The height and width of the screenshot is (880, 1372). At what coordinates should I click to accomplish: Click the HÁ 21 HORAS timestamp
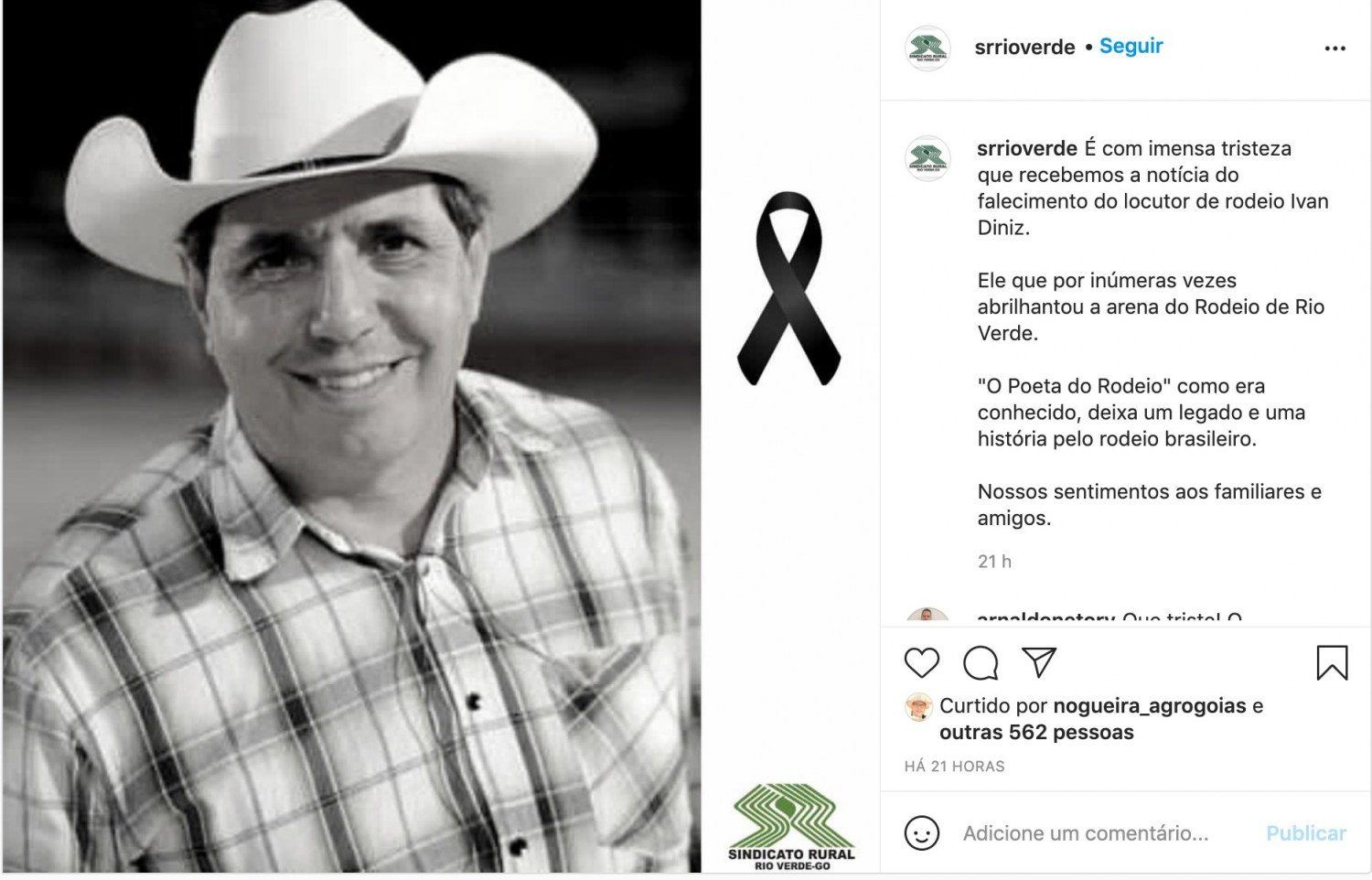pos(954,767)
